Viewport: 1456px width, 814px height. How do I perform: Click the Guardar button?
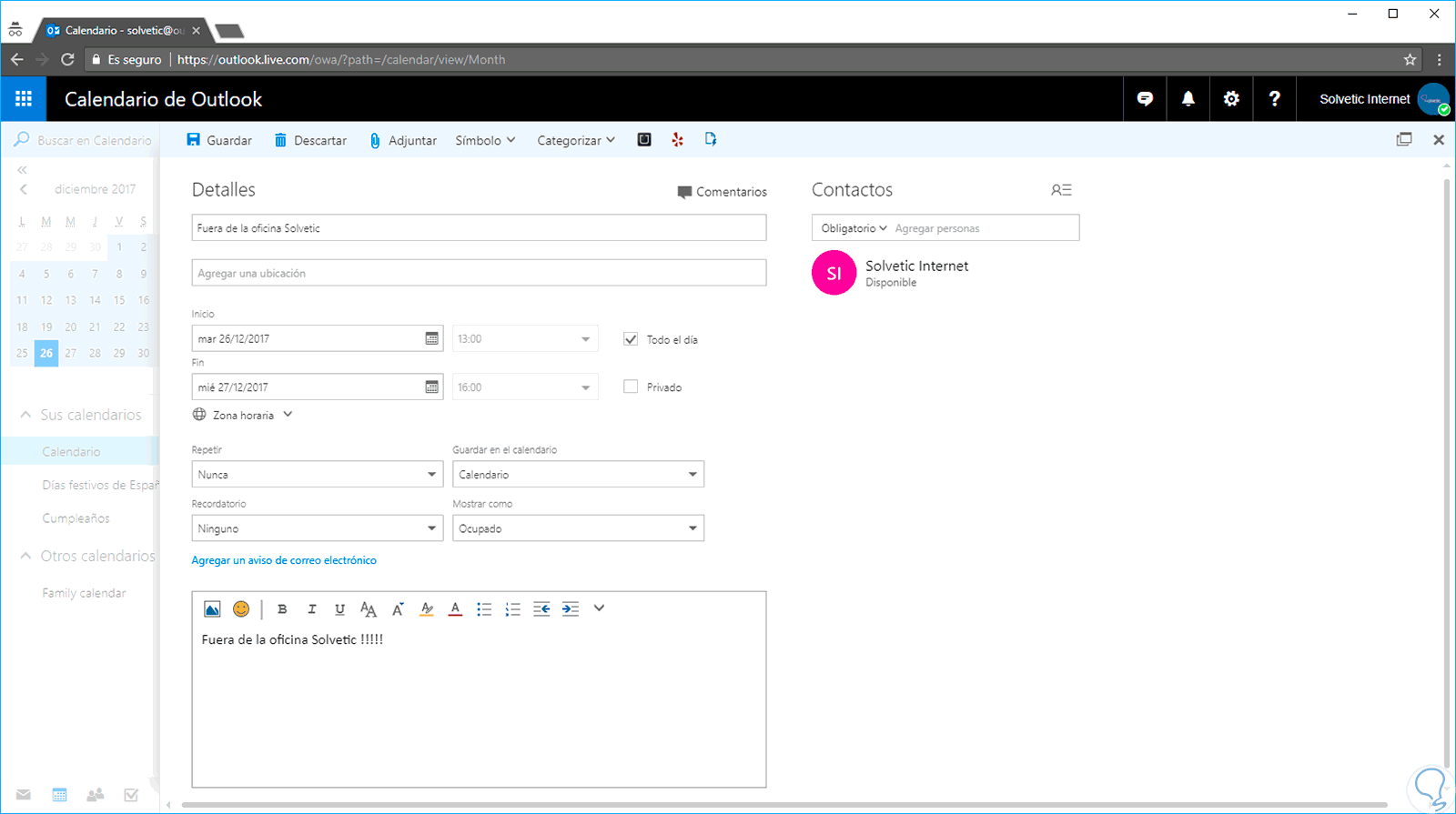point(219,140)
